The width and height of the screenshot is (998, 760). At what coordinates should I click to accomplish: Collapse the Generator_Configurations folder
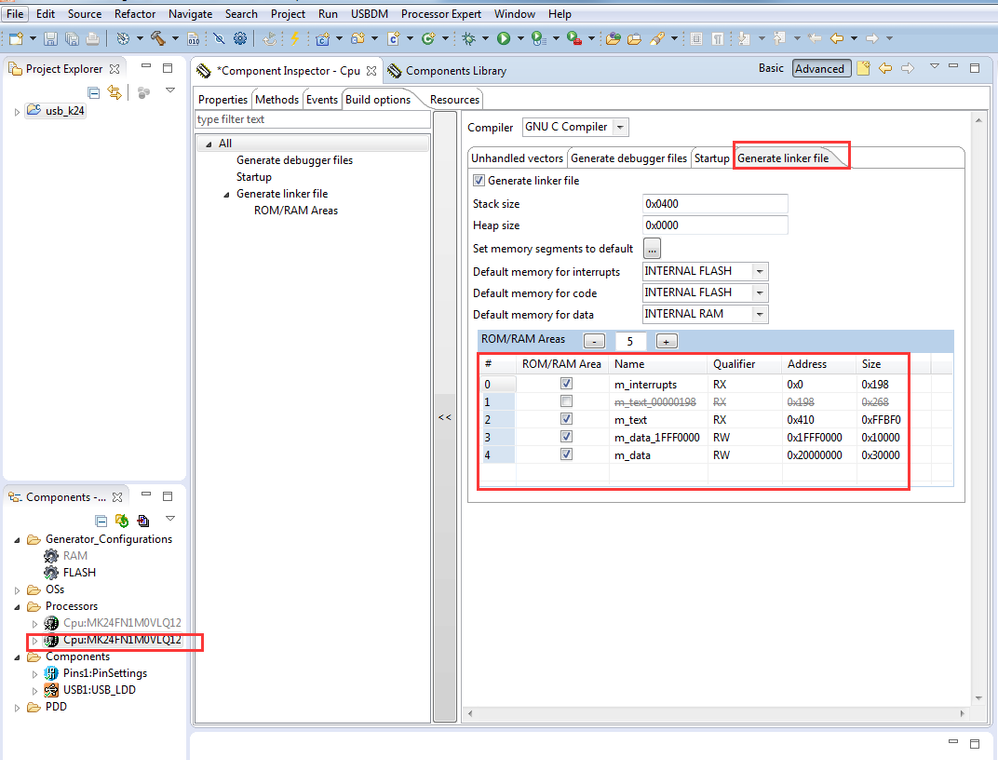17,540
